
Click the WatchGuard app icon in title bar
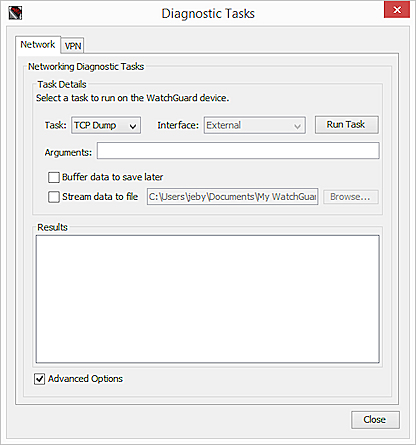[15, 13]
